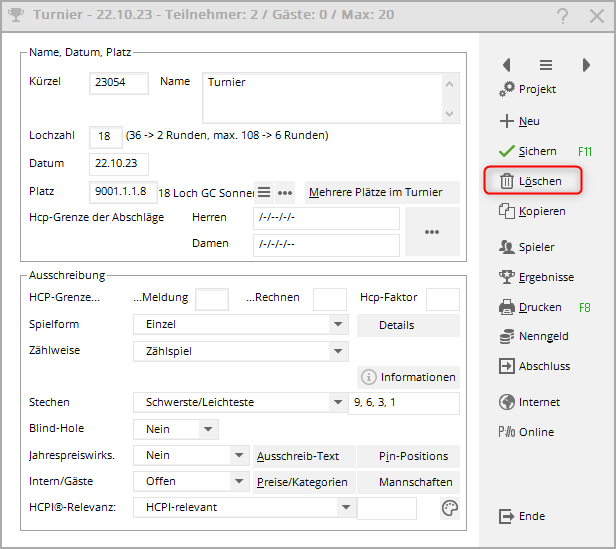Image resolution: width=616 pixels, height=549 pixels.
Task: Open Ergebnisse trophy icon
Action: click(x=506, y=277)
